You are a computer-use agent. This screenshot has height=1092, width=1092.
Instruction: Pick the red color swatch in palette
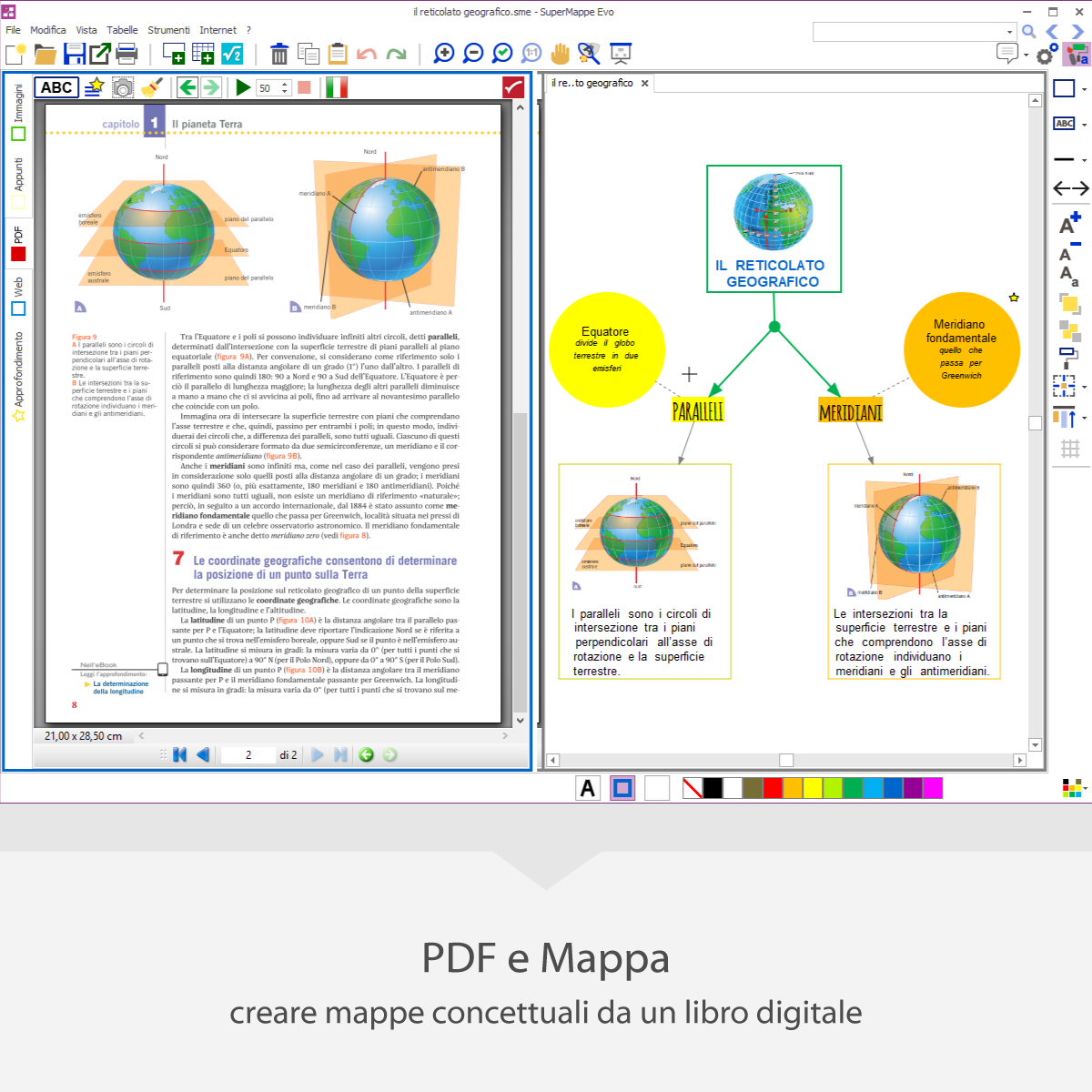click(x=773, y=788)
